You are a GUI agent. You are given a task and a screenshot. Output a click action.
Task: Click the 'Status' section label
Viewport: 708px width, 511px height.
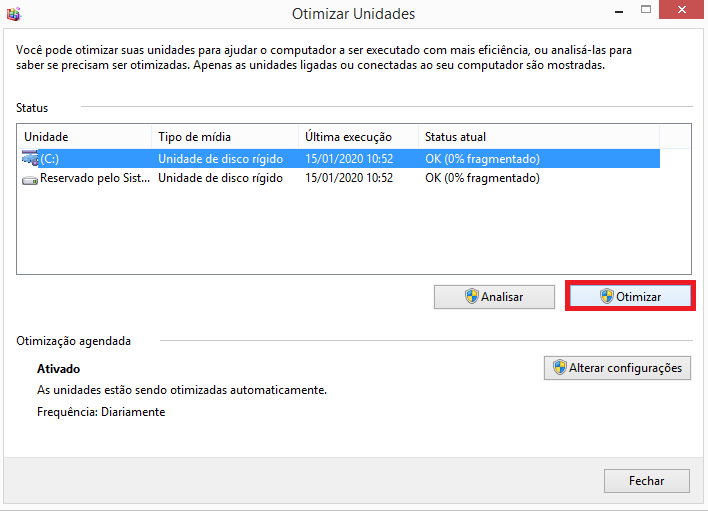(x=32, y=108)
